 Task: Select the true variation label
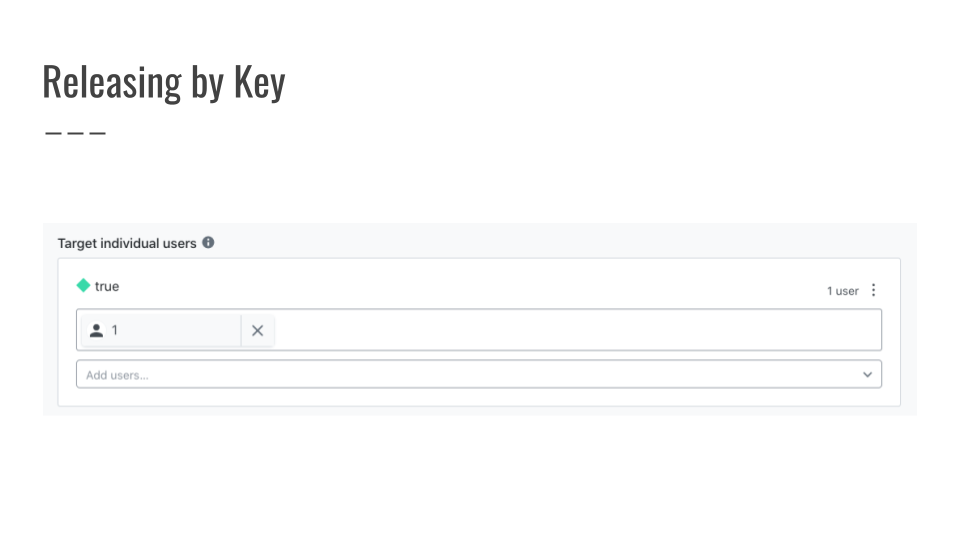pos(107,287)
